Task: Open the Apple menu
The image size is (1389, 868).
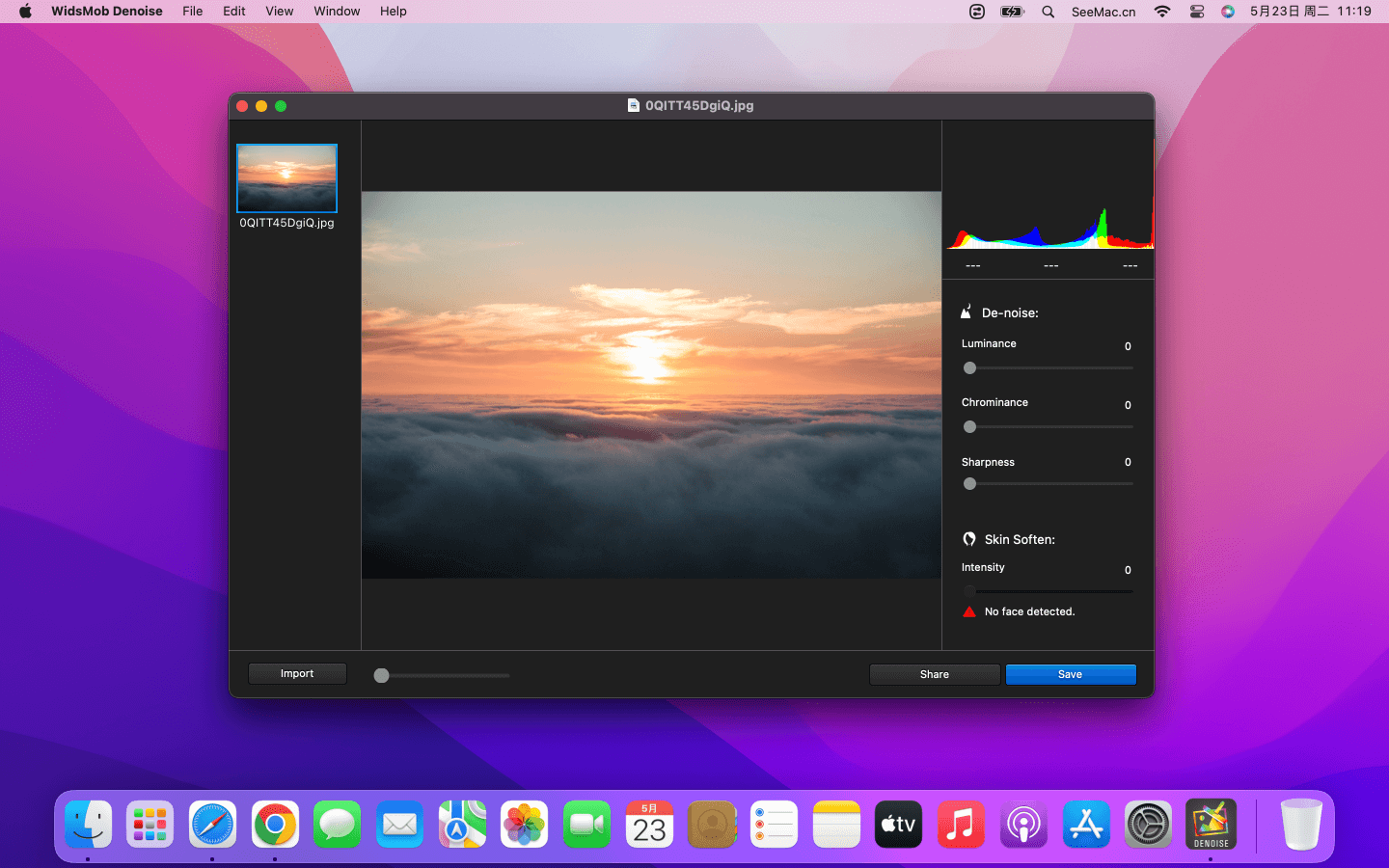Action: (x=26, y=12)
